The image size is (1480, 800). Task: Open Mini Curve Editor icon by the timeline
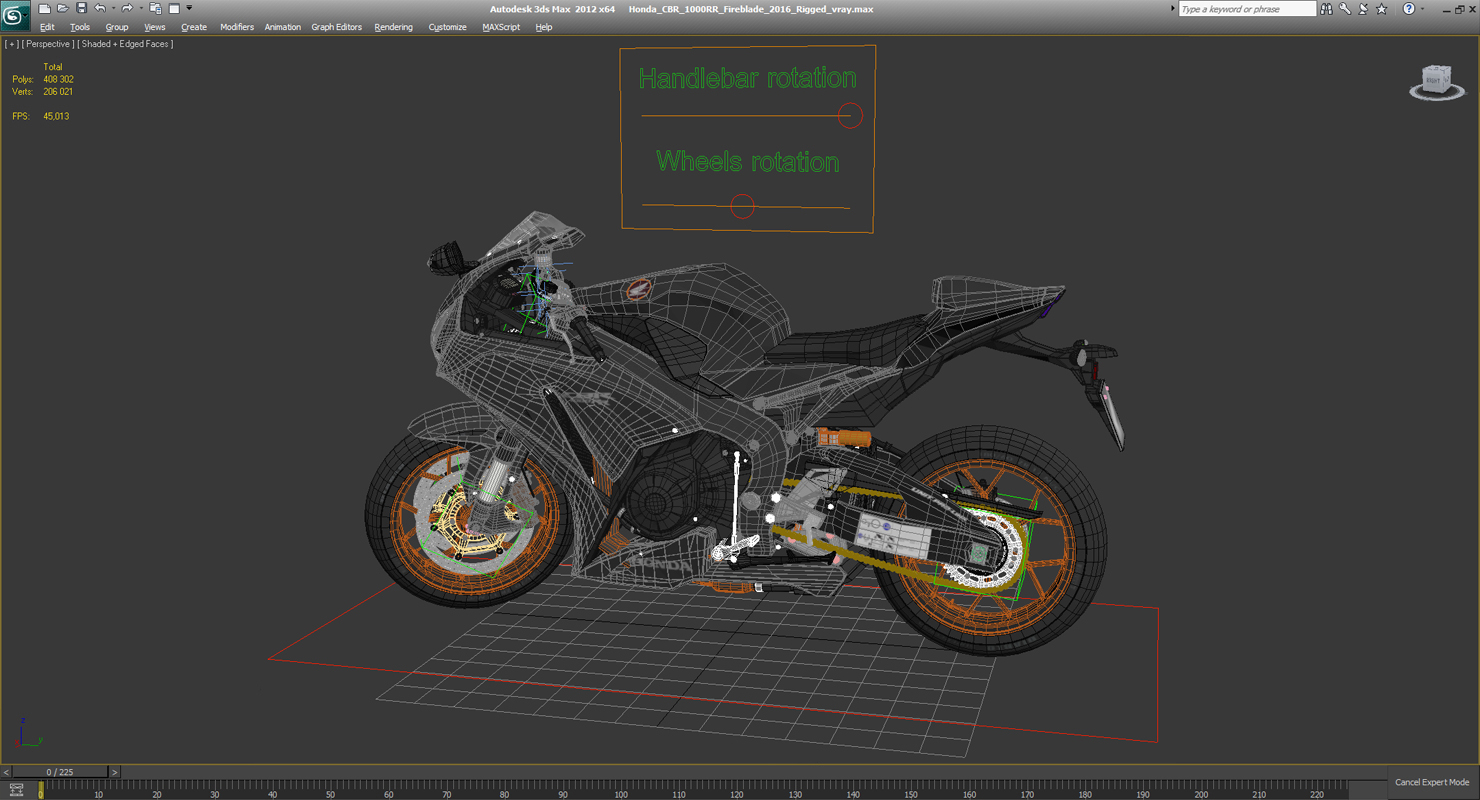coord(16,790)
